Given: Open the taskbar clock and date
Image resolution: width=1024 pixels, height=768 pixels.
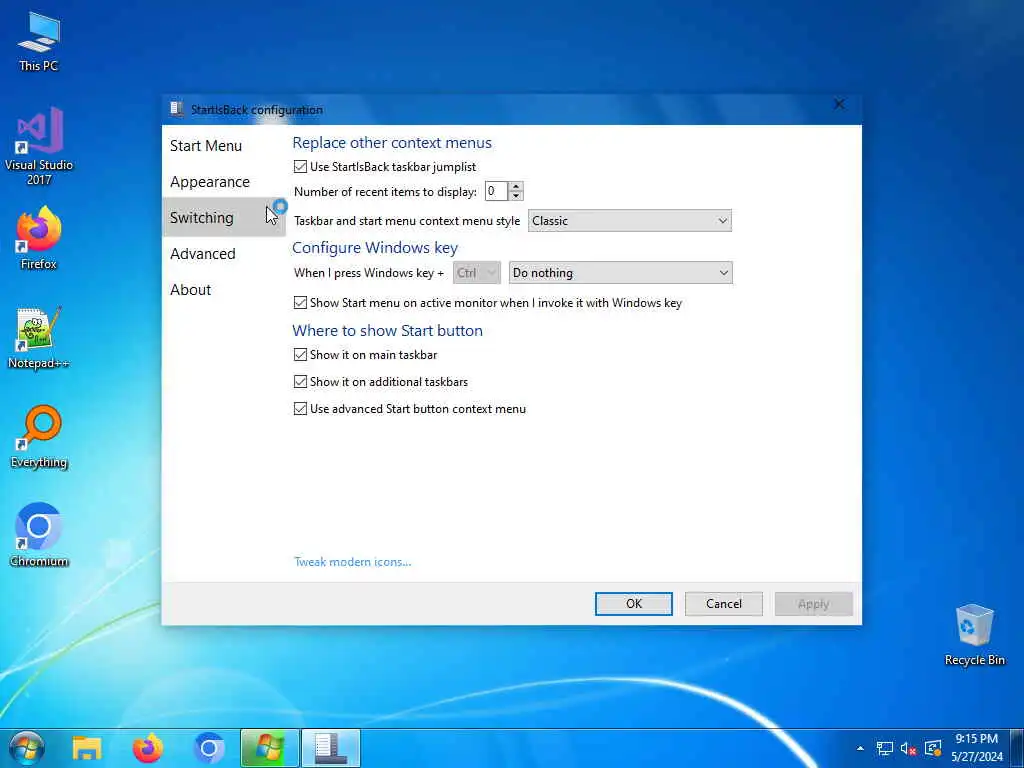Looking at the screenshot, I should [976, 748].
